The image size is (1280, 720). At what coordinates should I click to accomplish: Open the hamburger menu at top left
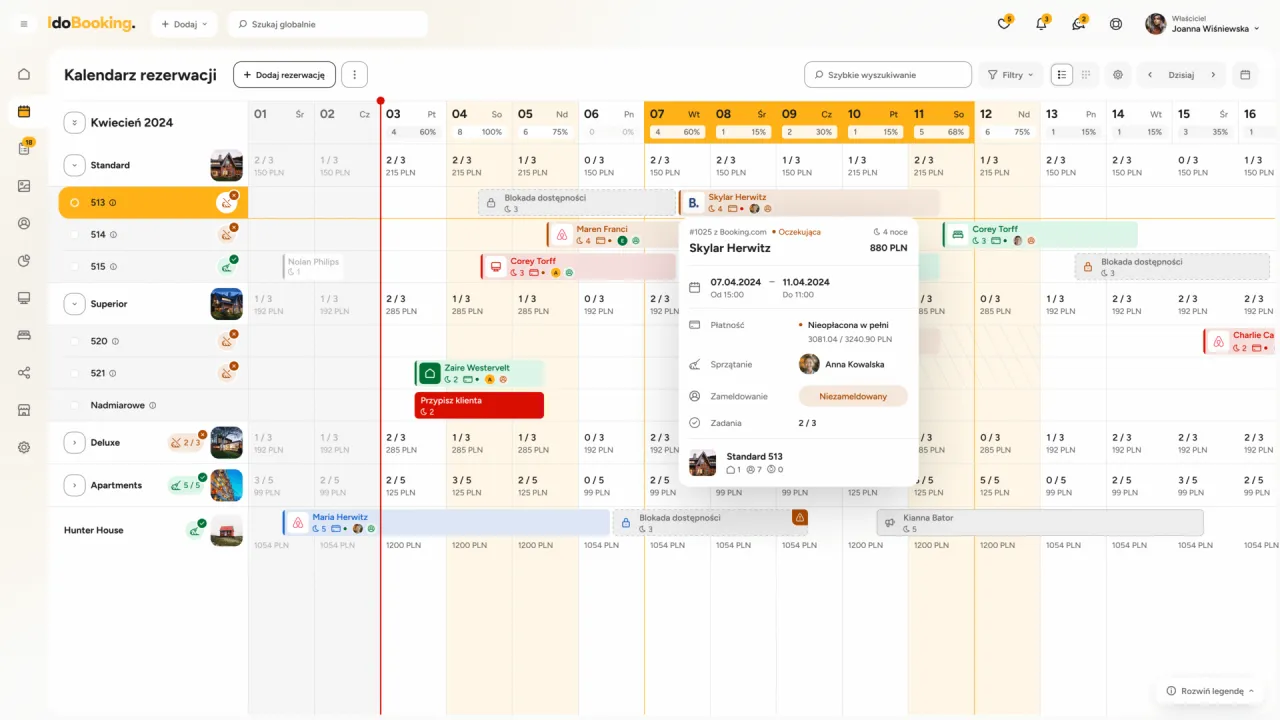coord(24,24)
